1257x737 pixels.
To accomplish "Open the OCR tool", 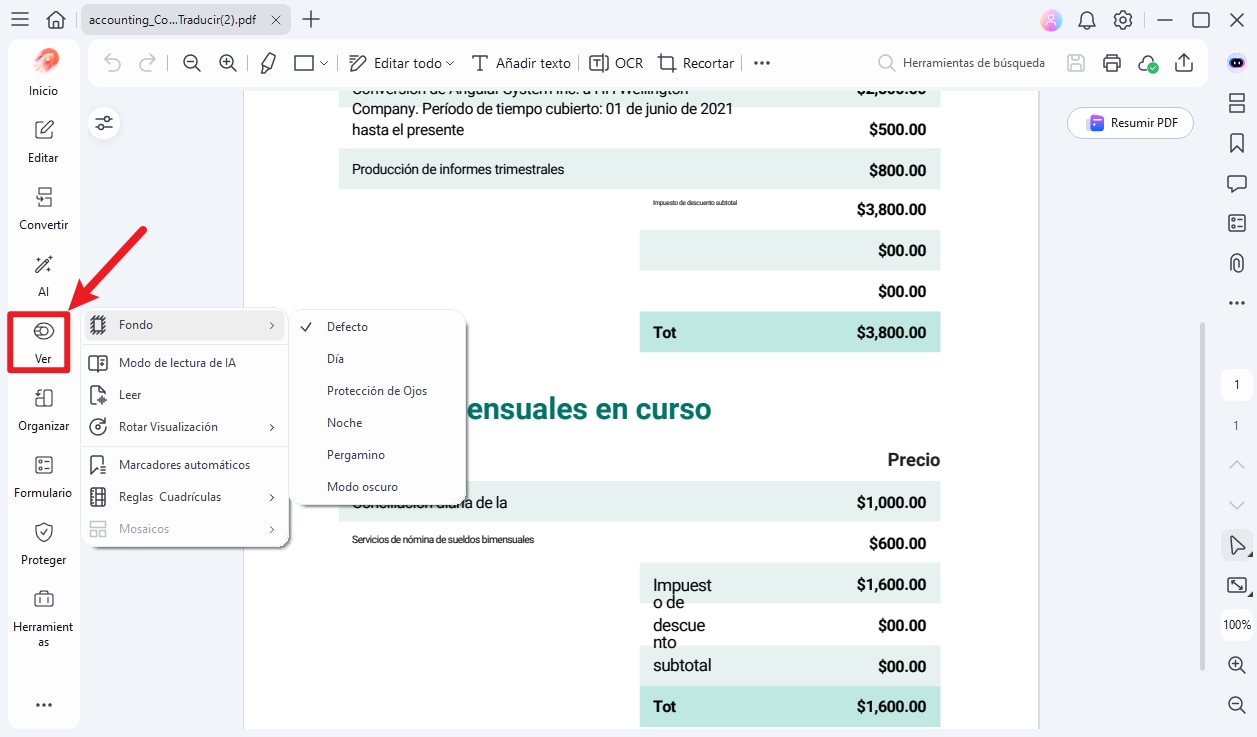I will click(x=616, y=62).
